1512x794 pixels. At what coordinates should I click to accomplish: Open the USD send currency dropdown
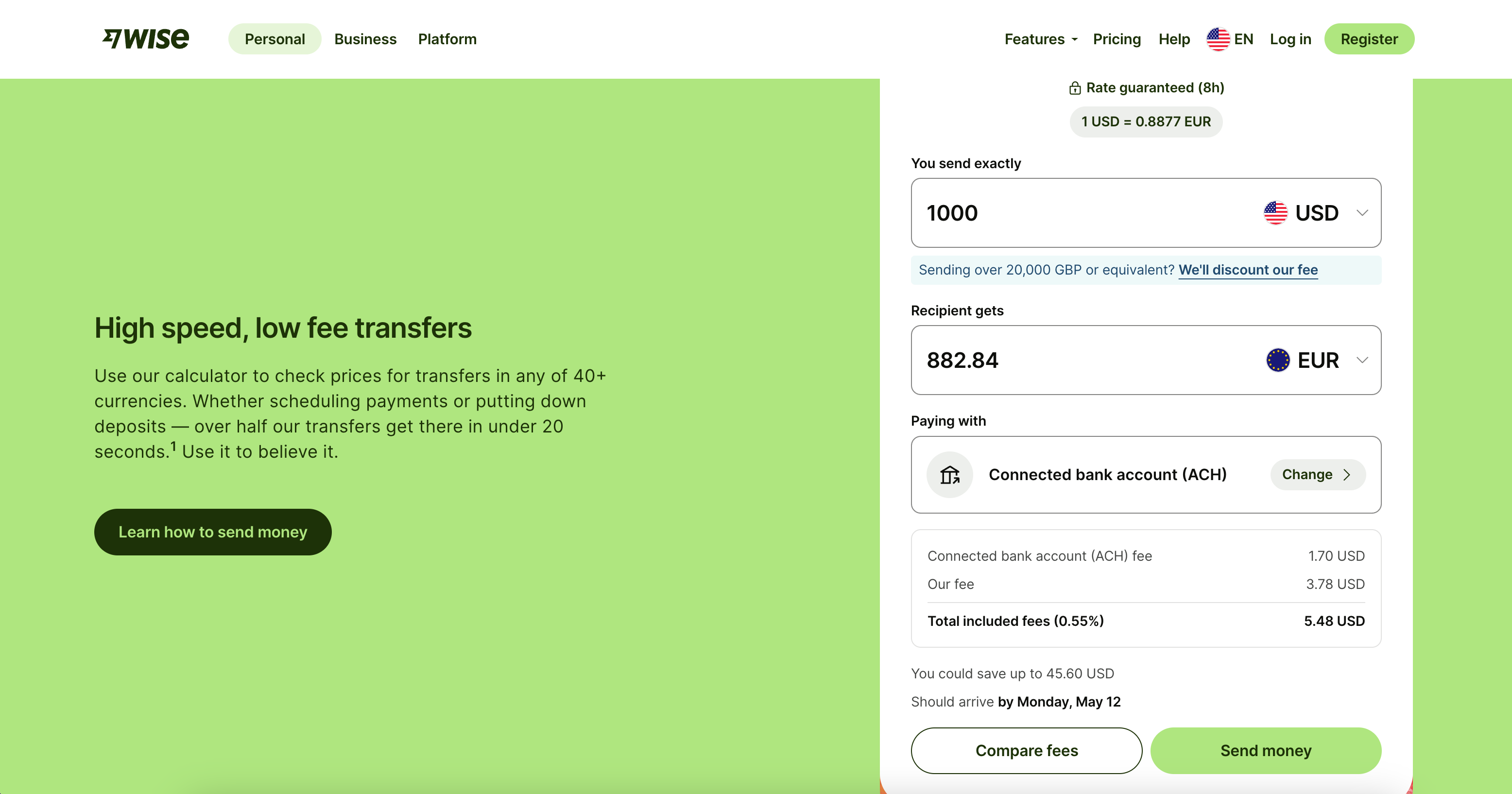(x=1362, y=213)
